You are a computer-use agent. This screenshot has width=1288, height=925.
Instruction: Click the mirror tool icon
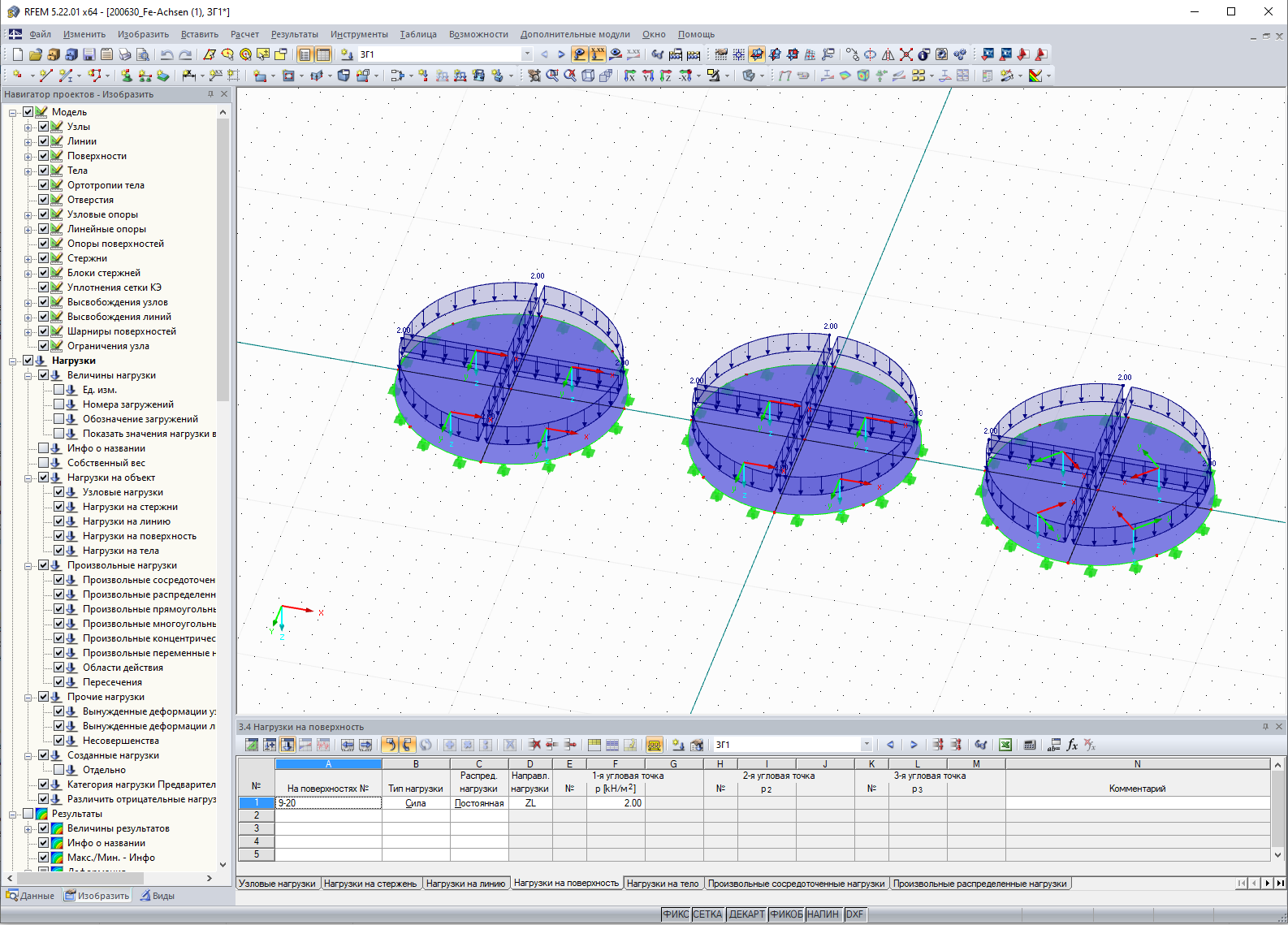tap(888, 54)
